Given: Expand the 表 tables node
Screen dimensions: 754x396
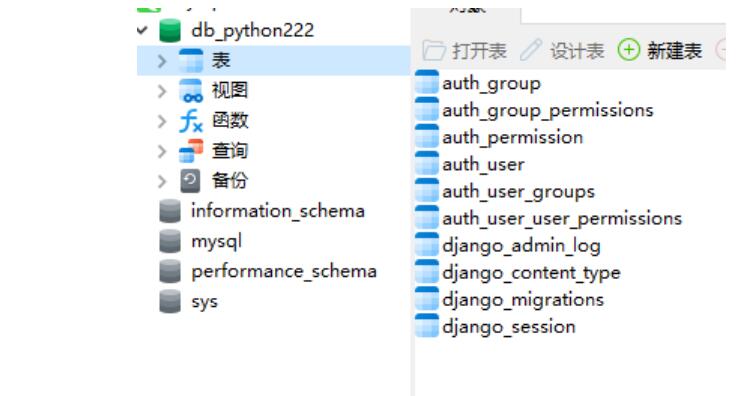Looking at the screenshot, I should pyautogui.click(x=162, y=61).
